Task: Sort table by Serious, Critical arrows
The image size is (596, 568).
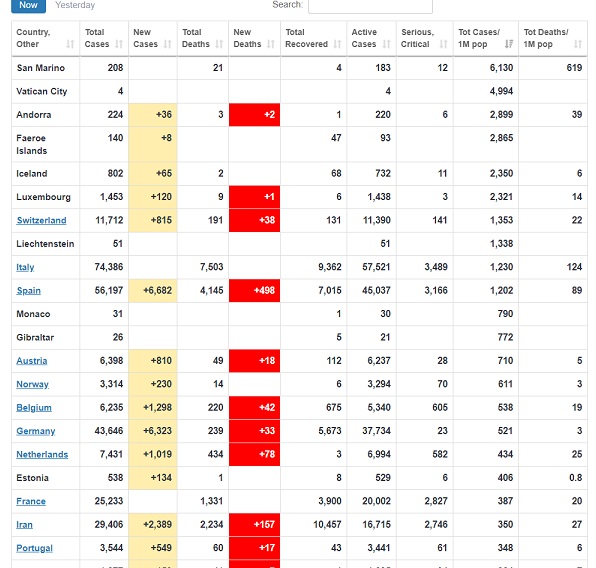Action: click(444, 44)
